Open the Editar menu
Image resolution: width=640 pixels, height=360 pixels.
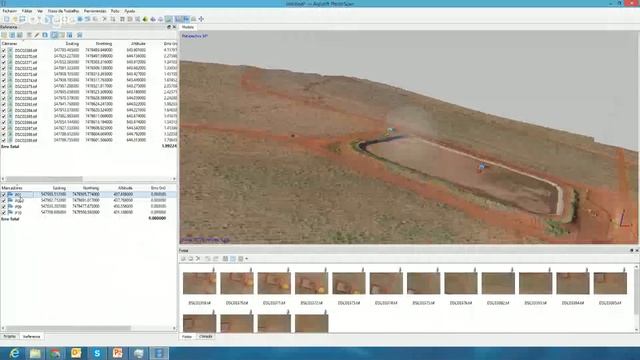[27, 11]
